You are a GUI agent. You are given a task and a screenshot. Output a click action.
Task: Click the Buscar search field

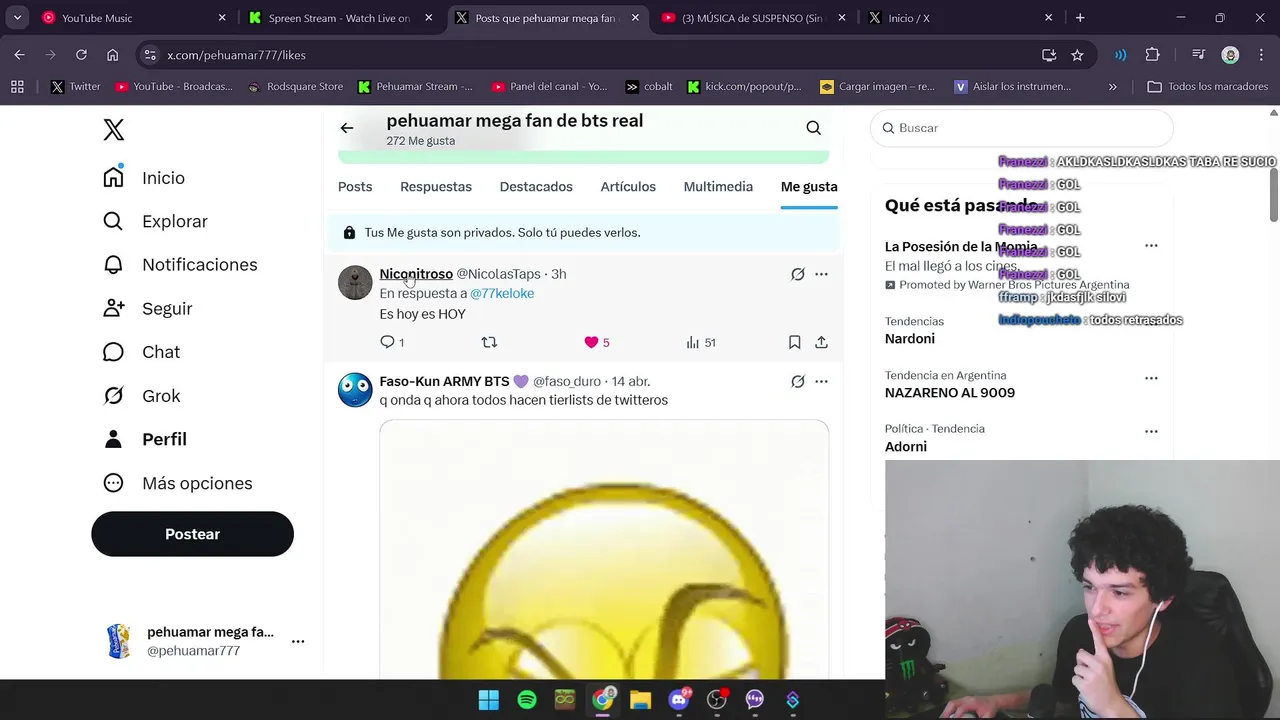(1022, 128)
